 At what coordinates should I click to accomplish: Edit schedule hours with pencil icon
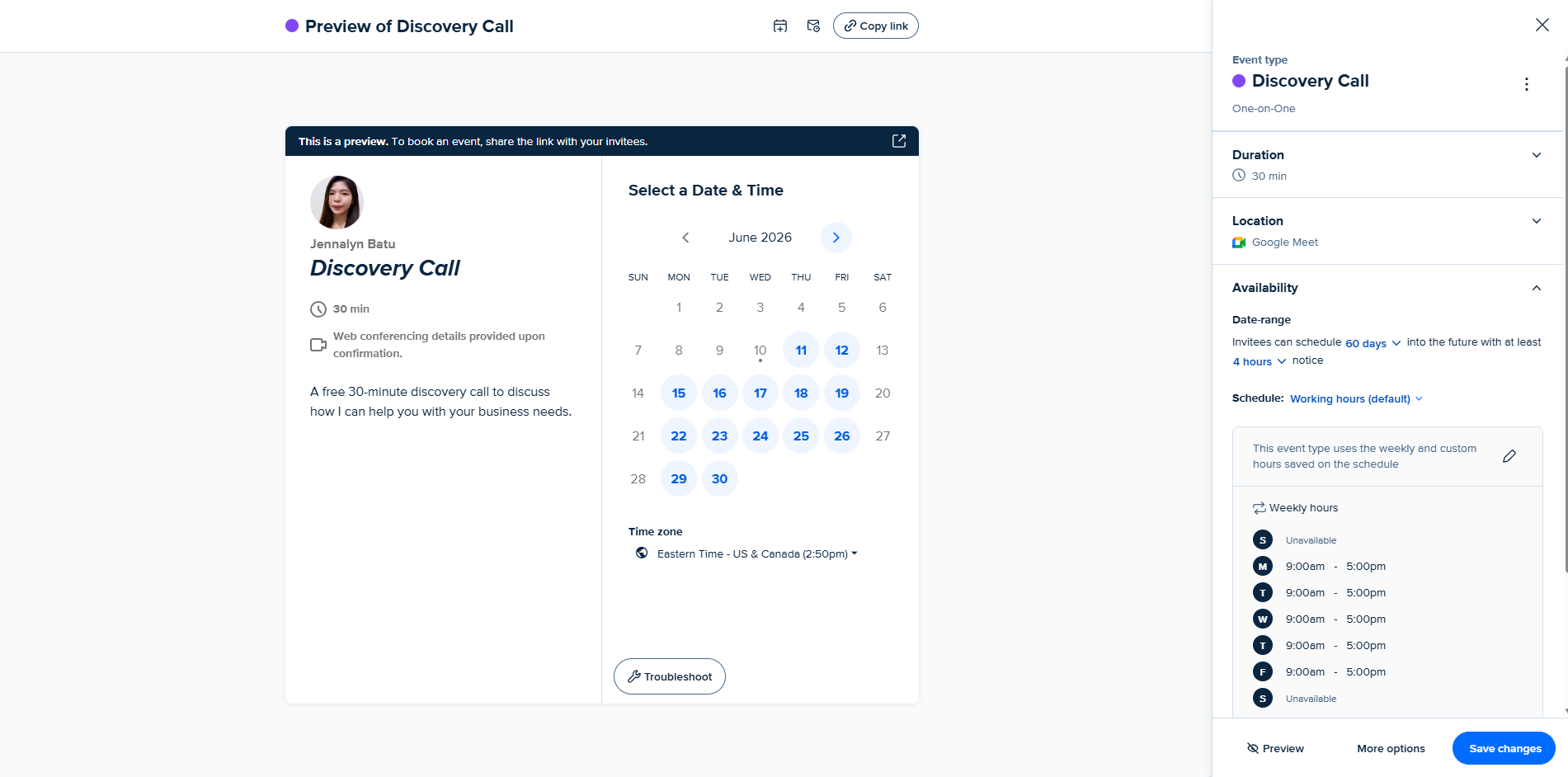tap(1509, 456)
